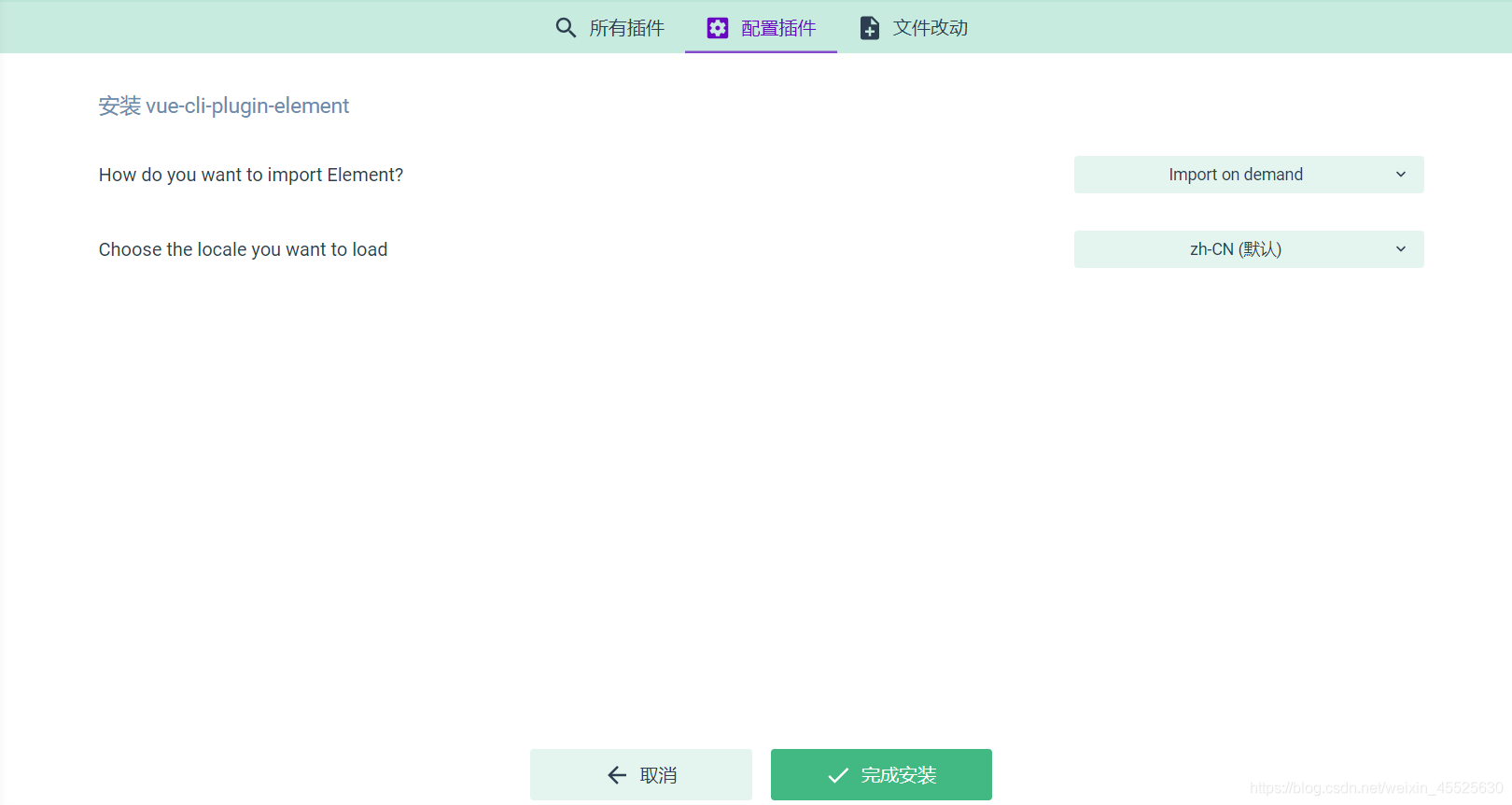The width and height of the screenshot is (1512, 805).
Task: Expand the import mode chevron arrow
Action: (x=1401, y=175)
